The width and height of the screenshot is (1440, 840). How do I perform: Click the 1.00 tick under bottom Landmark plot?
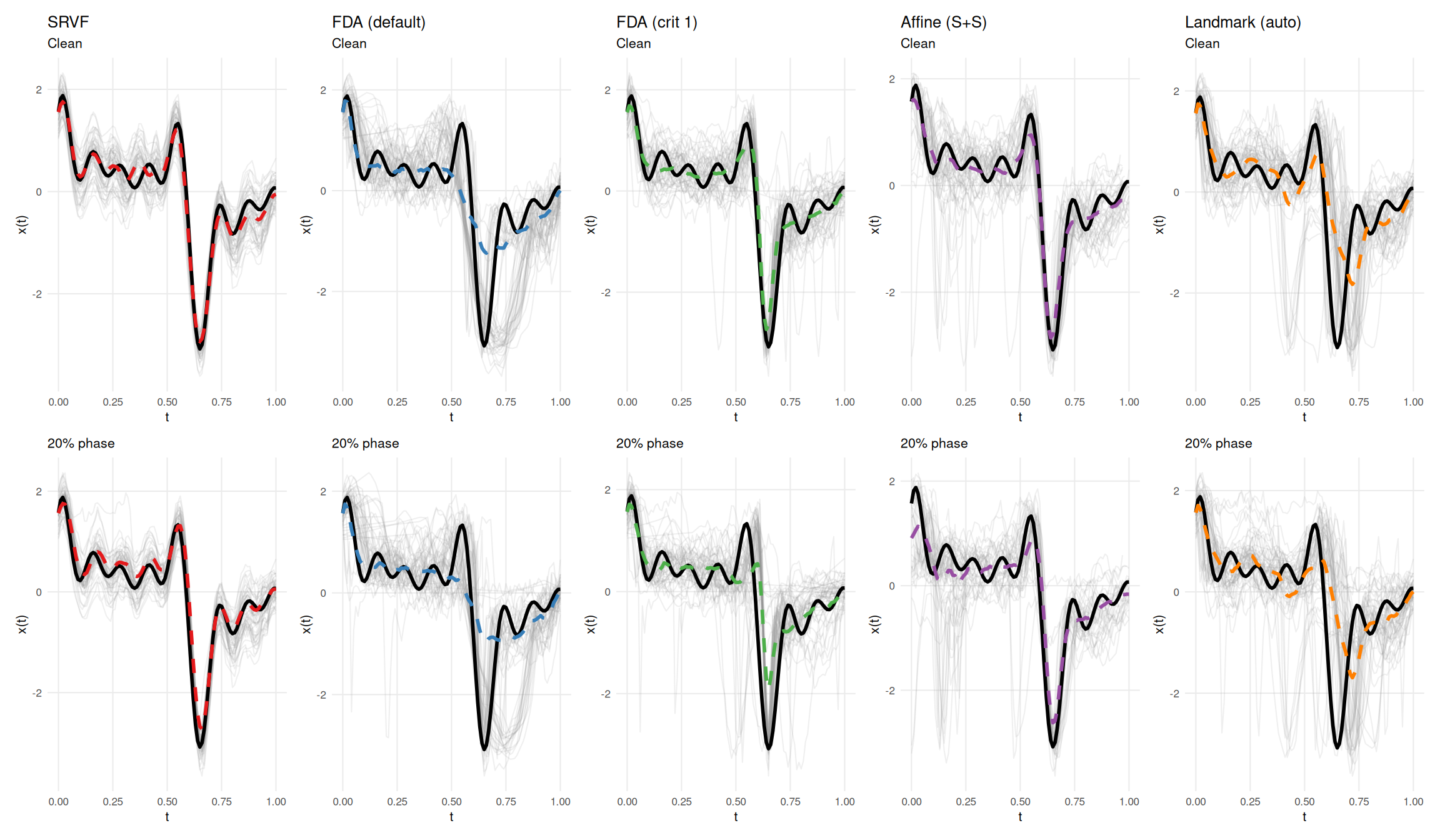coord(1413,802)
